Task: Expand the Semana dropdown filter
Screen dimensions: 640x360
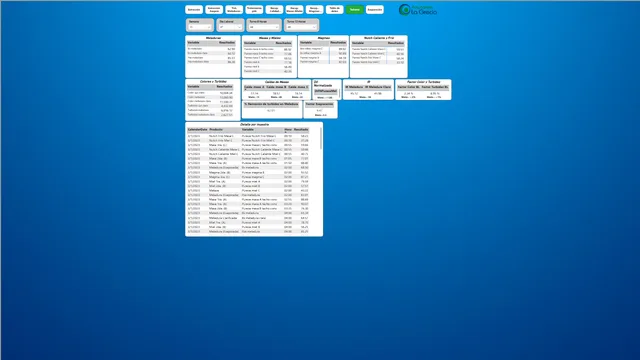Action: pos(200,27)
